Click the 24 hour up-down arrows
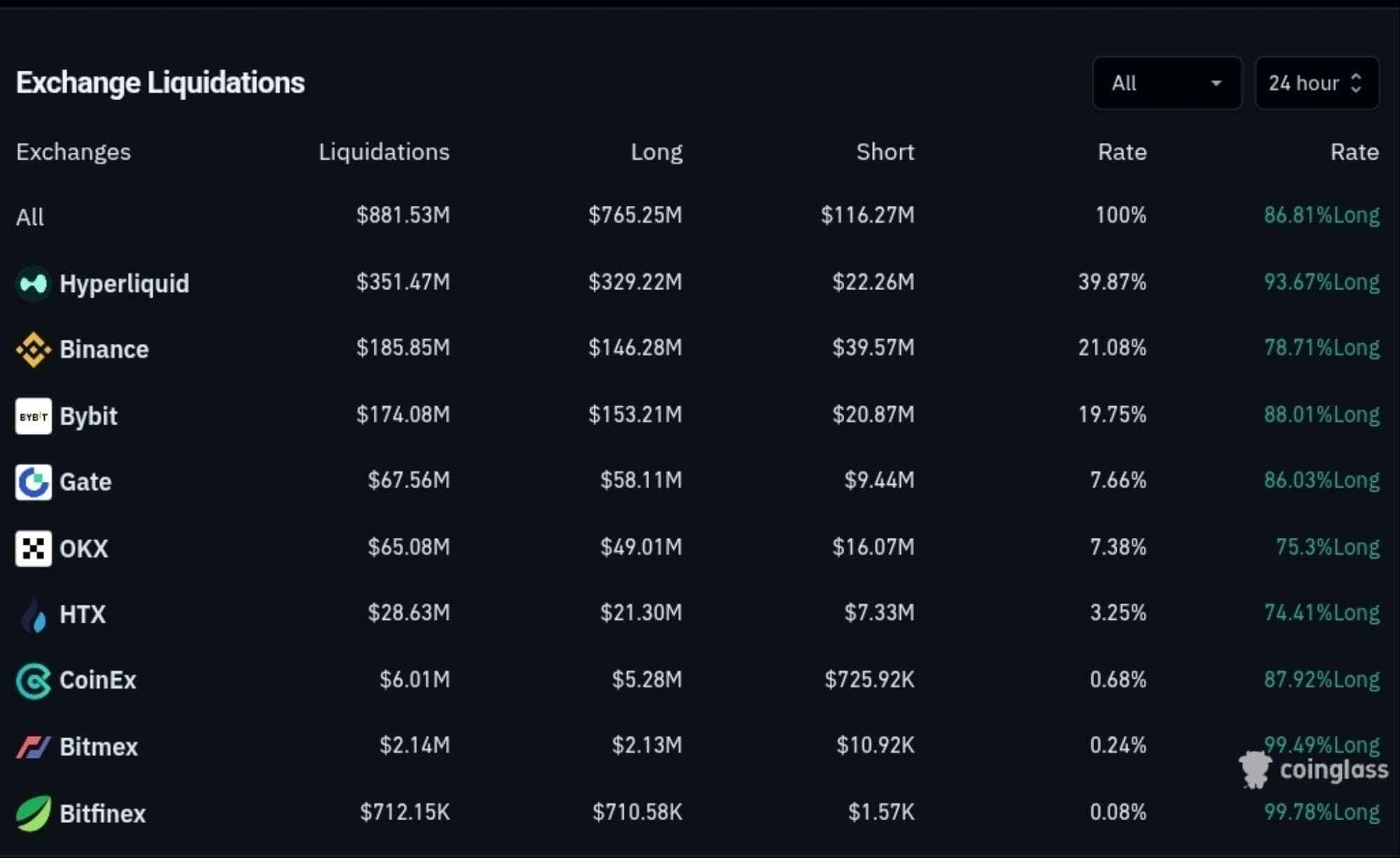This screenshot has height=858, width=1400. (1356, 83)
